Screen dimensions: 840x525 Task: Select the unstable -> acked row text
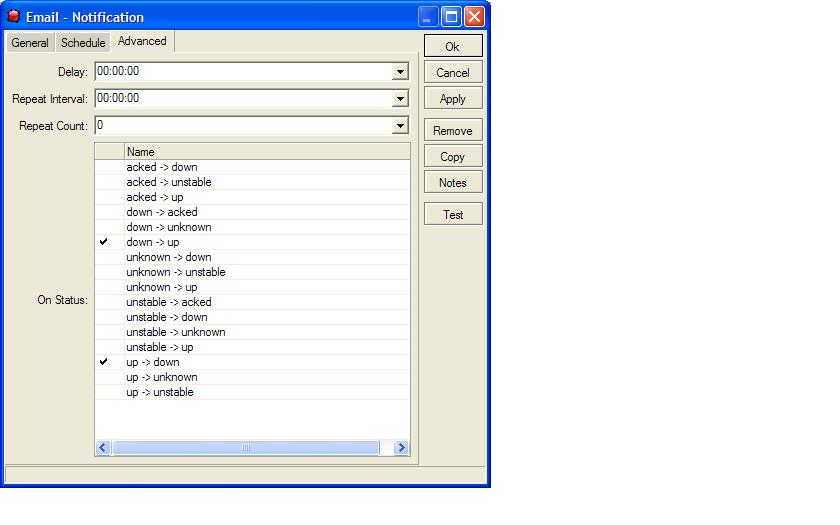pos(169,302)
